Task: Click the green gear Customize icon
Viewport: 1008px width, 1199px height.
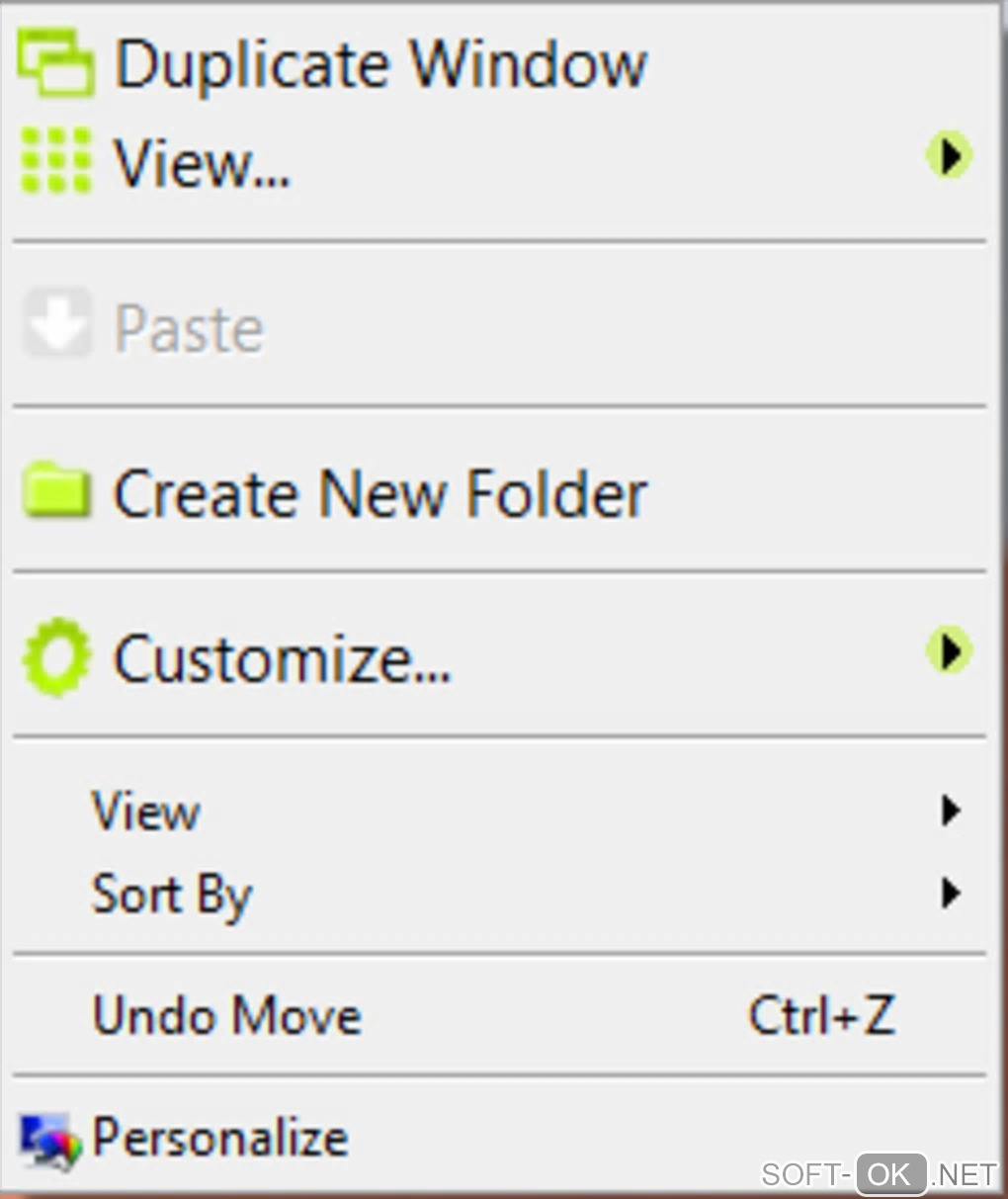Action: (x=56, y=656)
